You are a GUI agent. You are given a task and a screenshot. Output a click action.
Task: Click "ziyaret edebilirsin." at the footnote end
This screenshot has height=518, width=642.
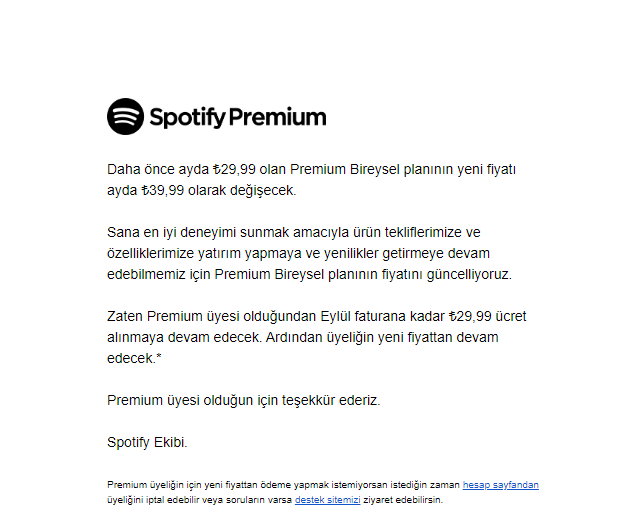403,500
